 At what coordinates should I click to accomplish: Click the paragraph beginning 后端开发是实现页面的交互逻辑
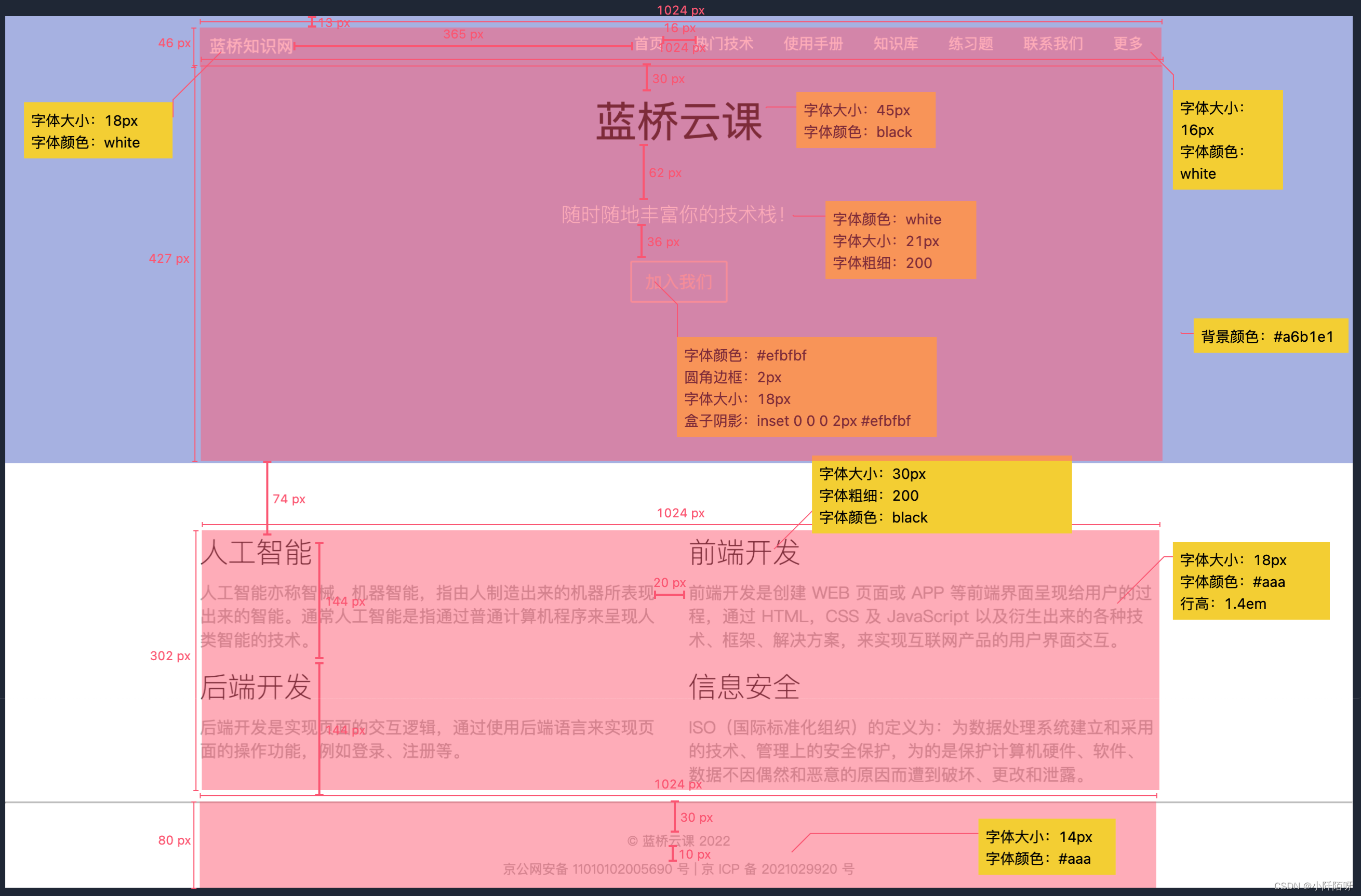click(x=427, y=739)
